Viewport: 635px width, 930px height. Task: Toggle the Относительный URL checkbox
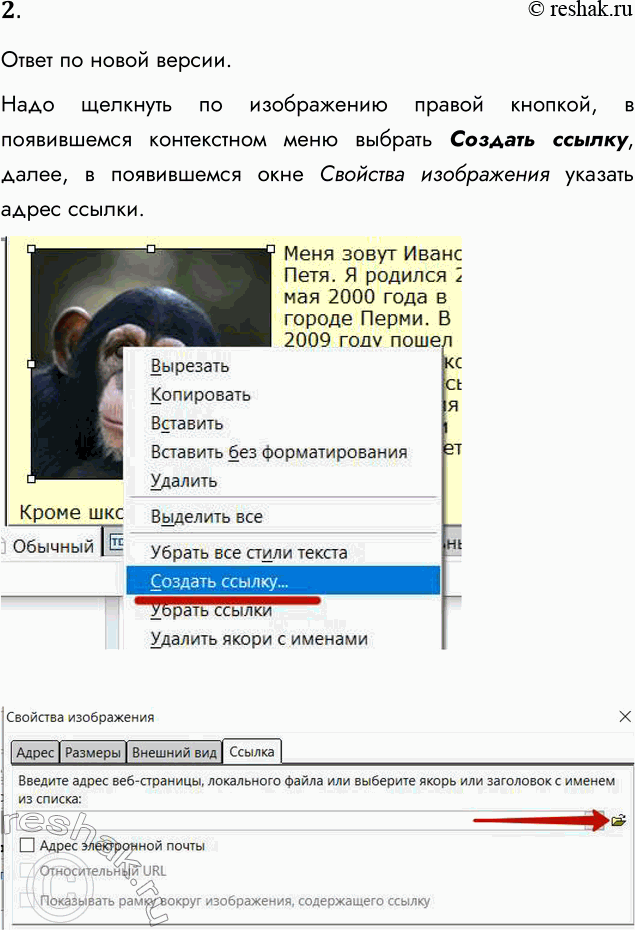27,871
